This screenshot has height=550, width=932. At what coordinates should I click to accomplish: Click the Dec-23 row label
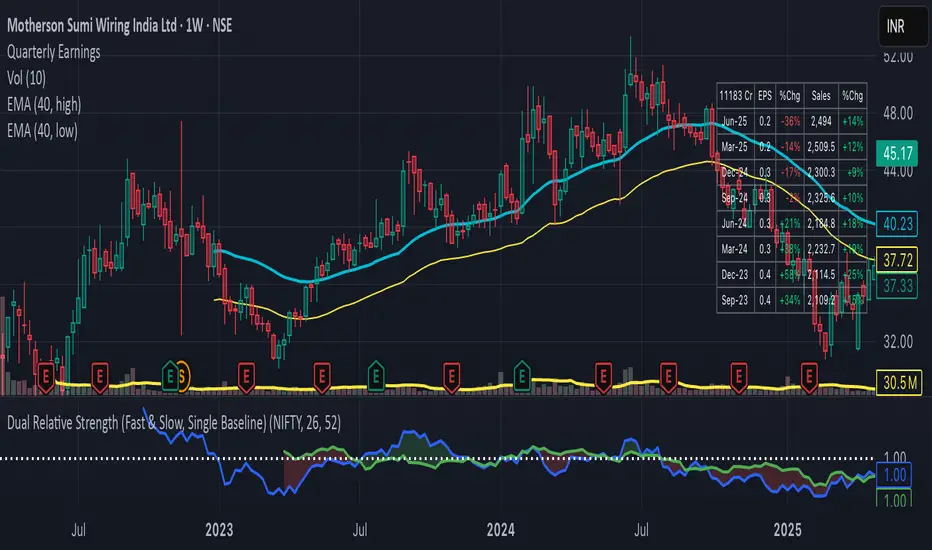point(735,275)
